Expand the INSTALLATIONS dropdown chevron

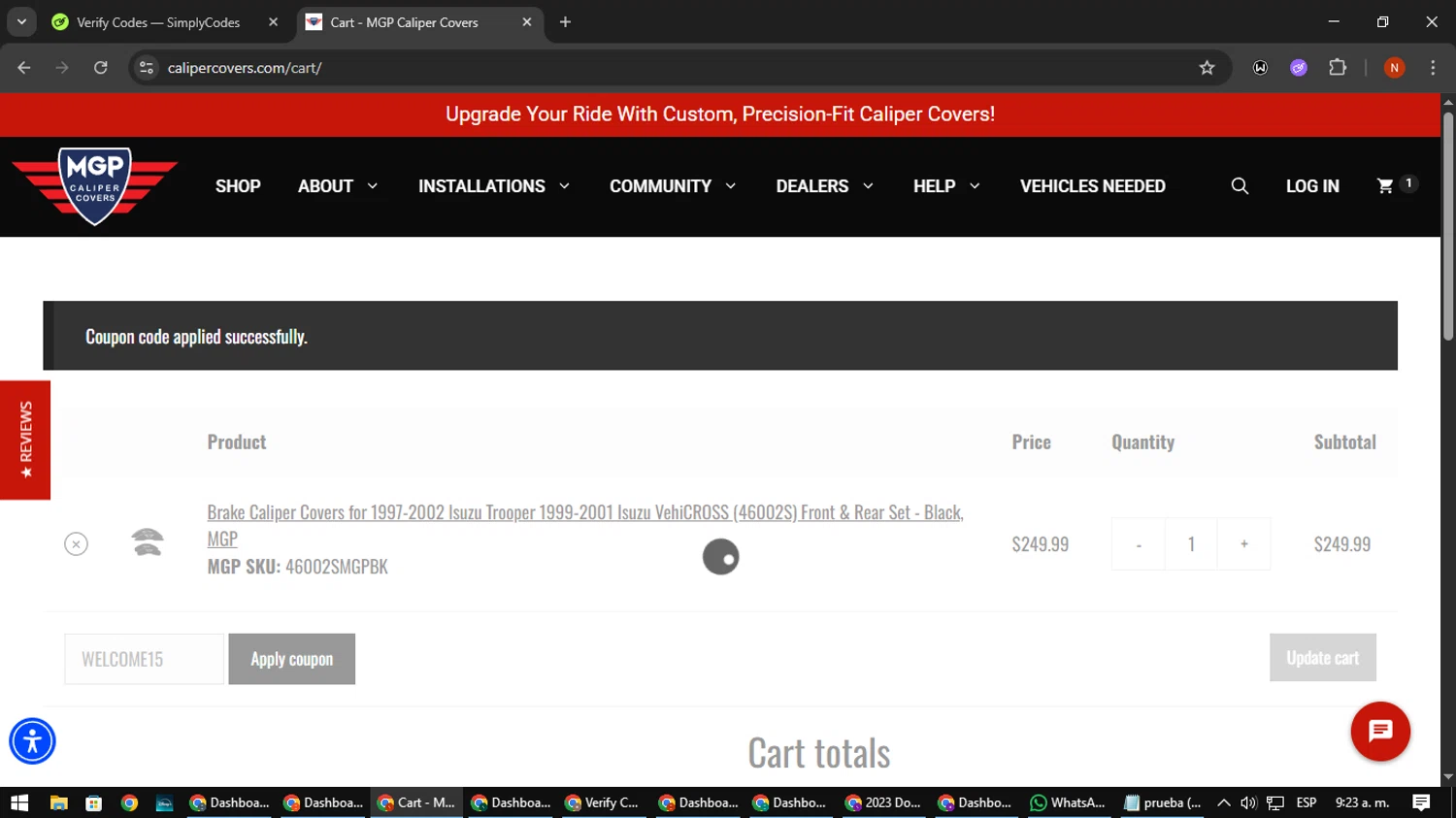564,186
